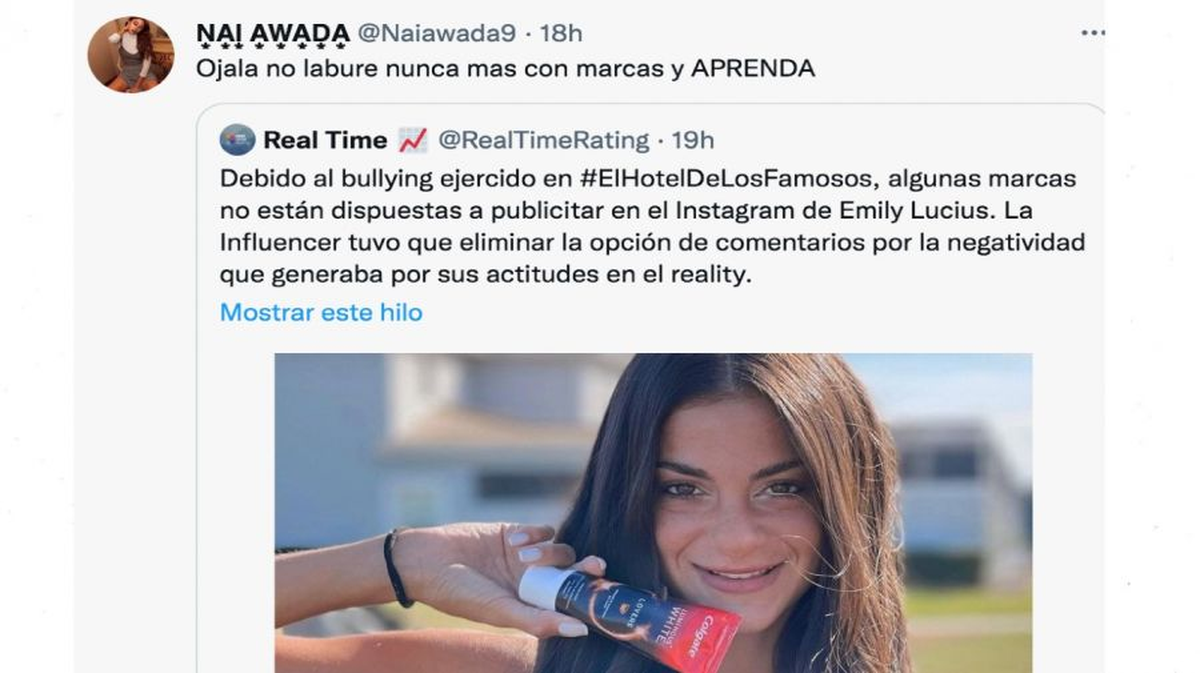
Task: Open the NAI AWADA display name
Action: (273, 34)
